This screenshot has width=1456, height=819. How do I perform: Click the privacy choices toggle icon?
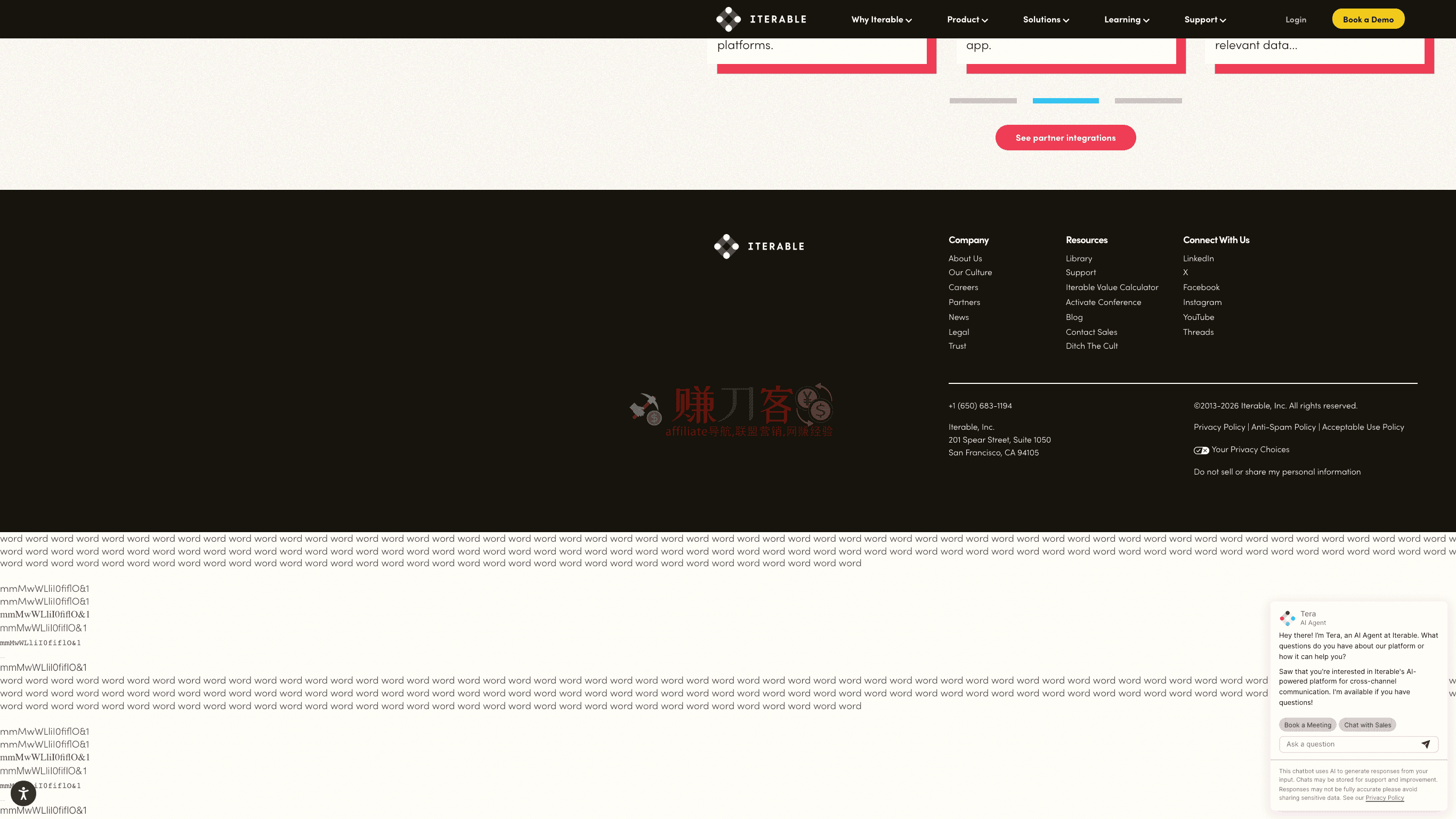(1201, 450)
